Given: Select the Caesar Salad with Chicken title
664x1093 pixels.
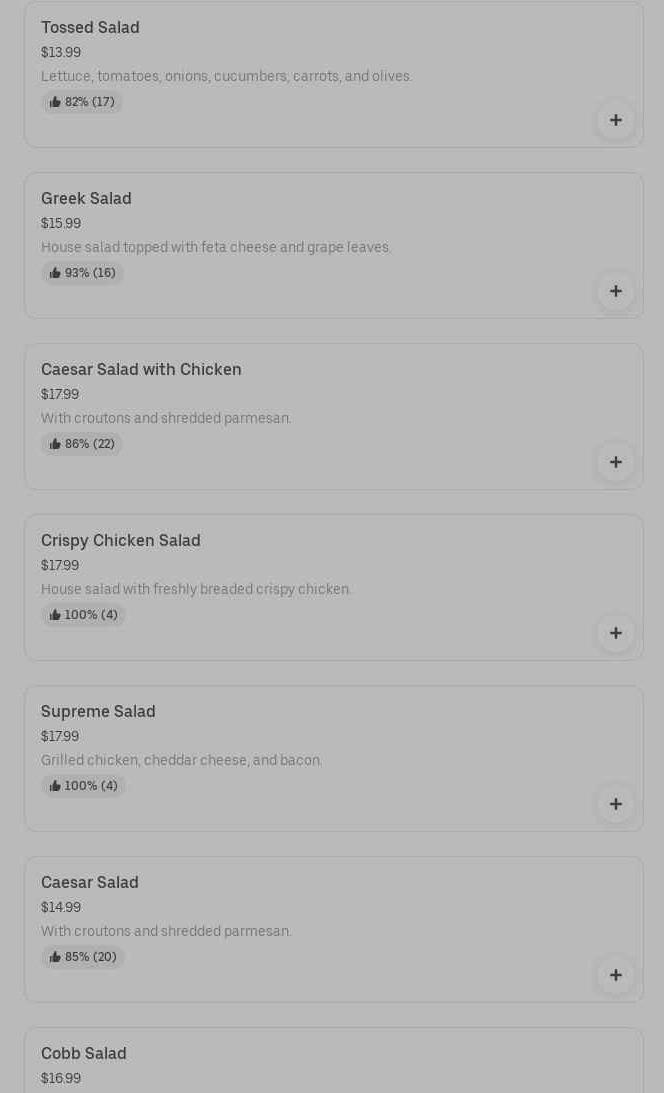Looking at the screenshot, I should [x=141, y=370].
